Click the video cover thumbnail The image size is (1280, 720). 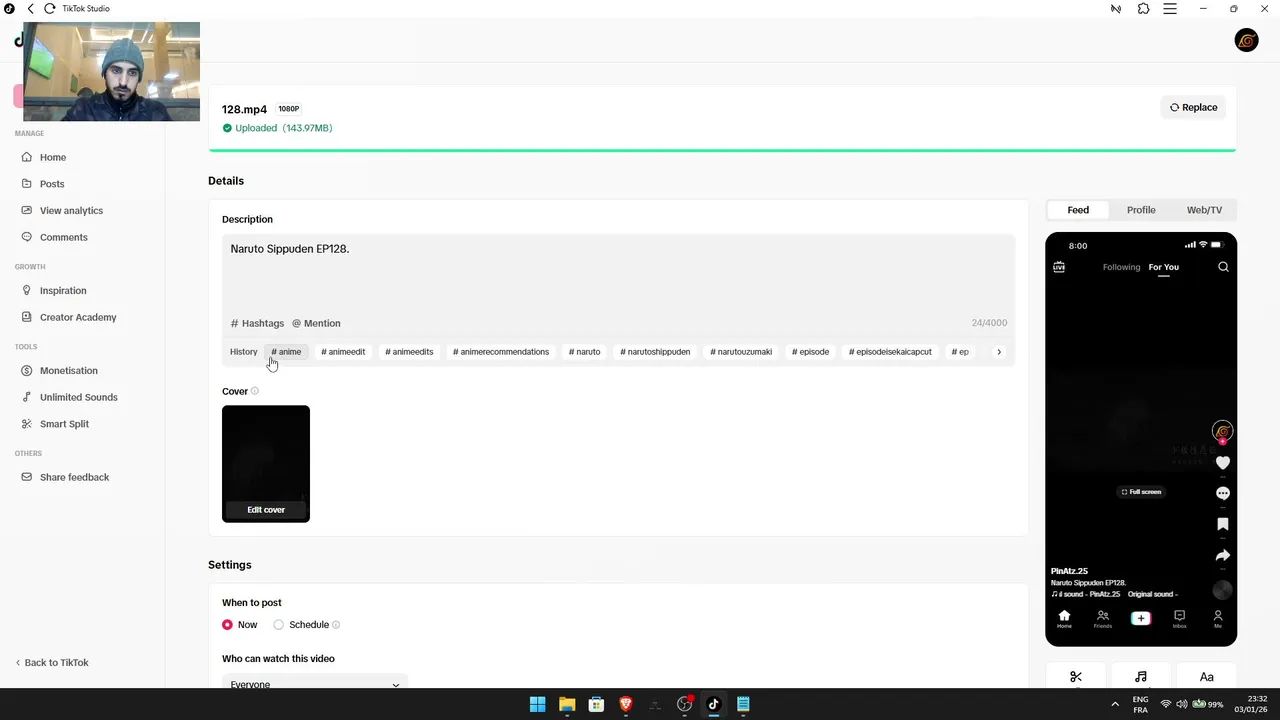click(x=266, y=464)
